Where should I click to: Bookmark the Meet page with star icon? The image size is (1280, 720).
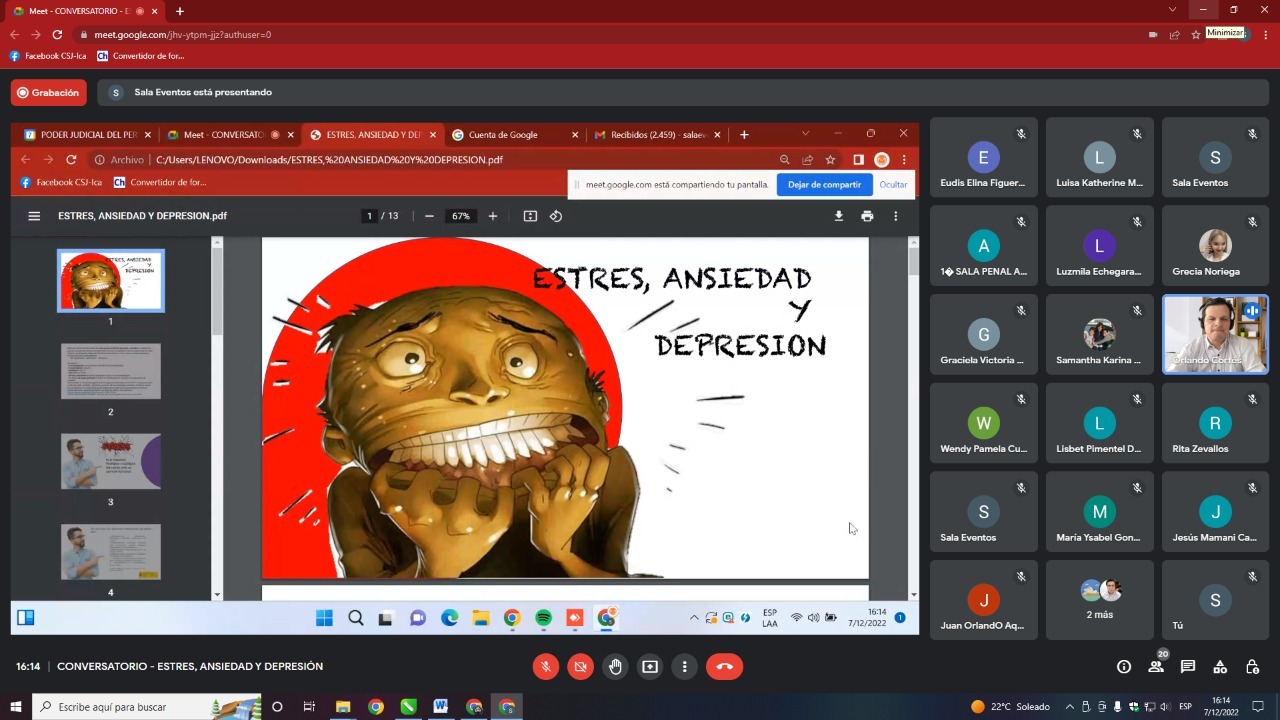click(1196, 34)
